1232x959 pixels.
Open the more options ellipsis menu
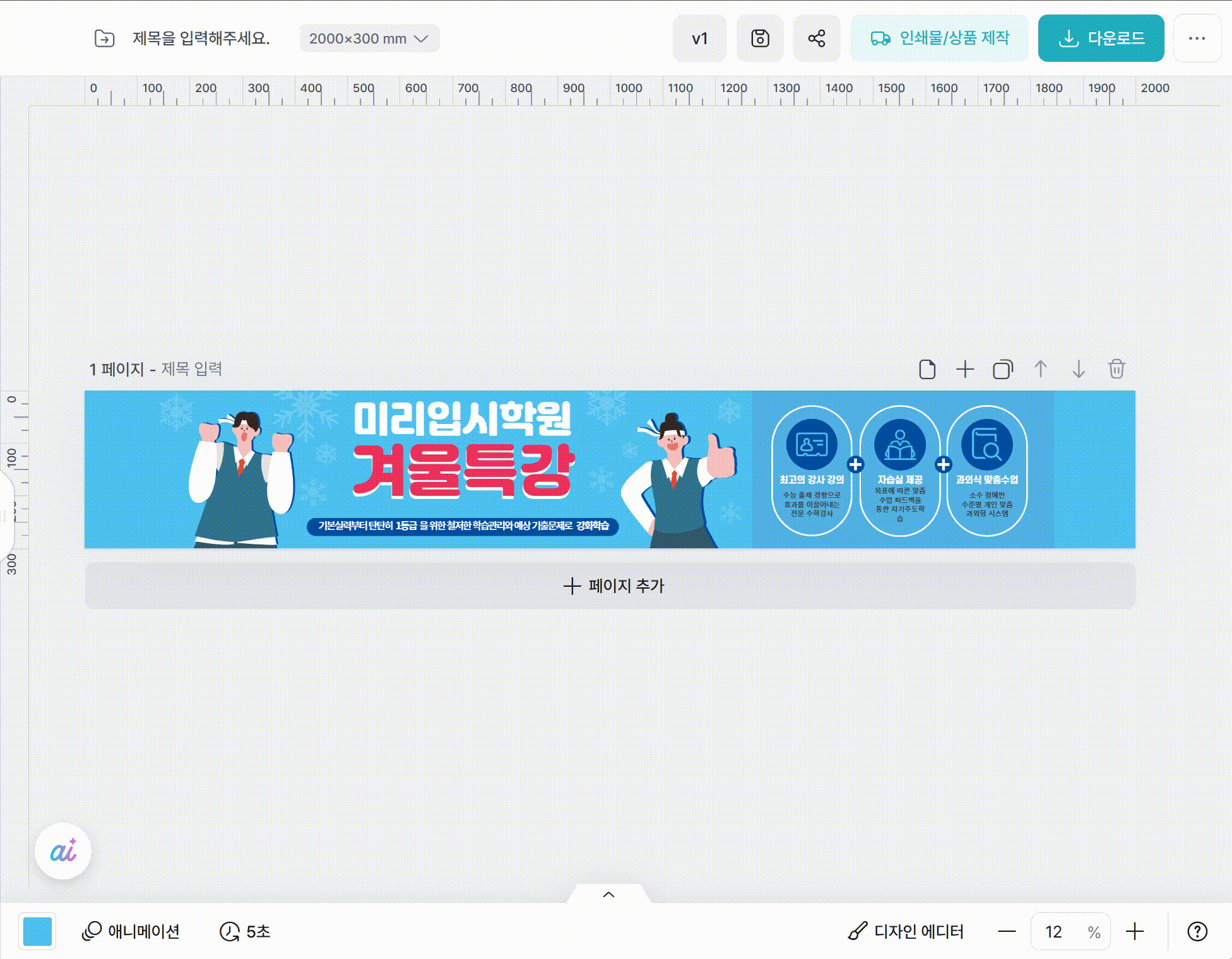pos(1197,38)
